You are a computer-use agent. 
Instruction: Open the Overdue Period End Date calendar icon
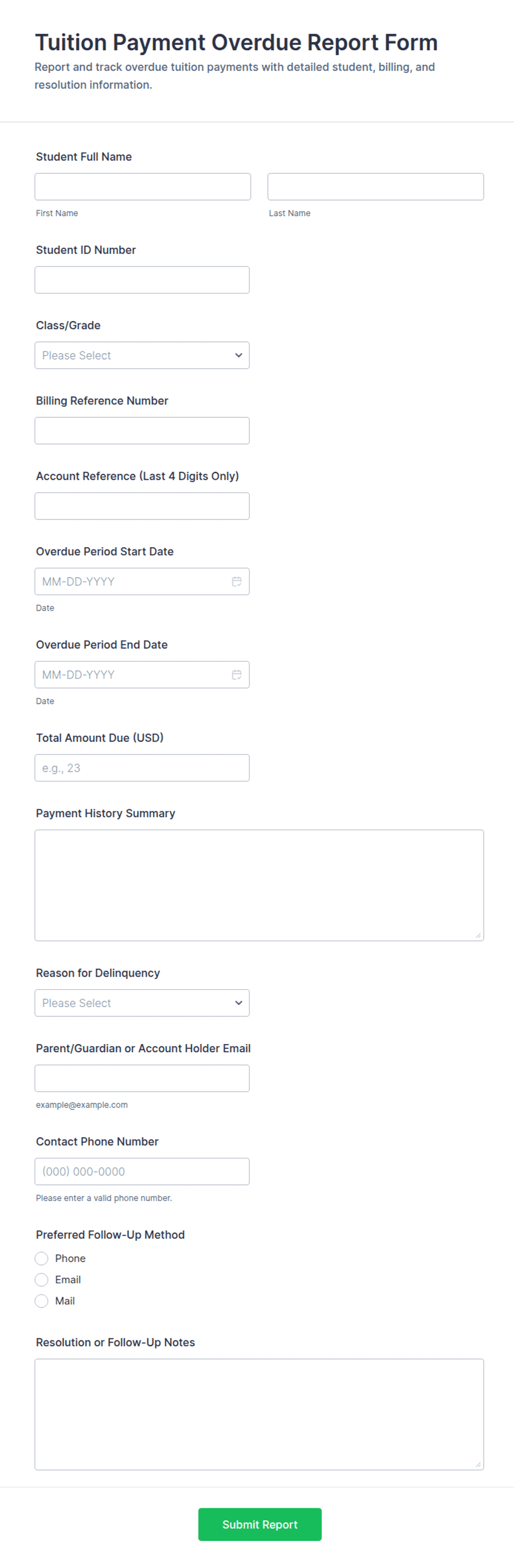237,674
